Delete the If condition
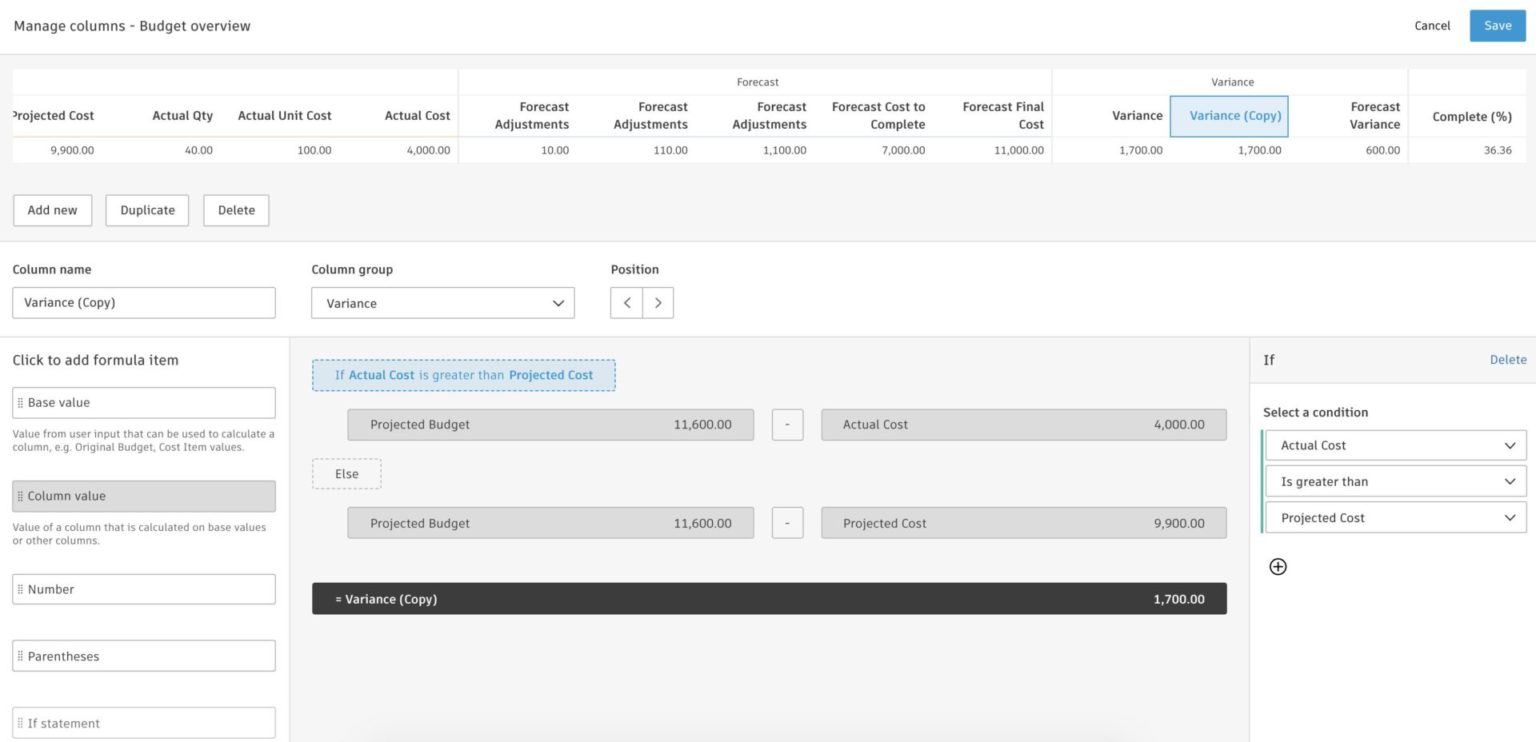The height and width of the screenshot is (742, 1536). pyautogui.click(x=1508, y=360)
